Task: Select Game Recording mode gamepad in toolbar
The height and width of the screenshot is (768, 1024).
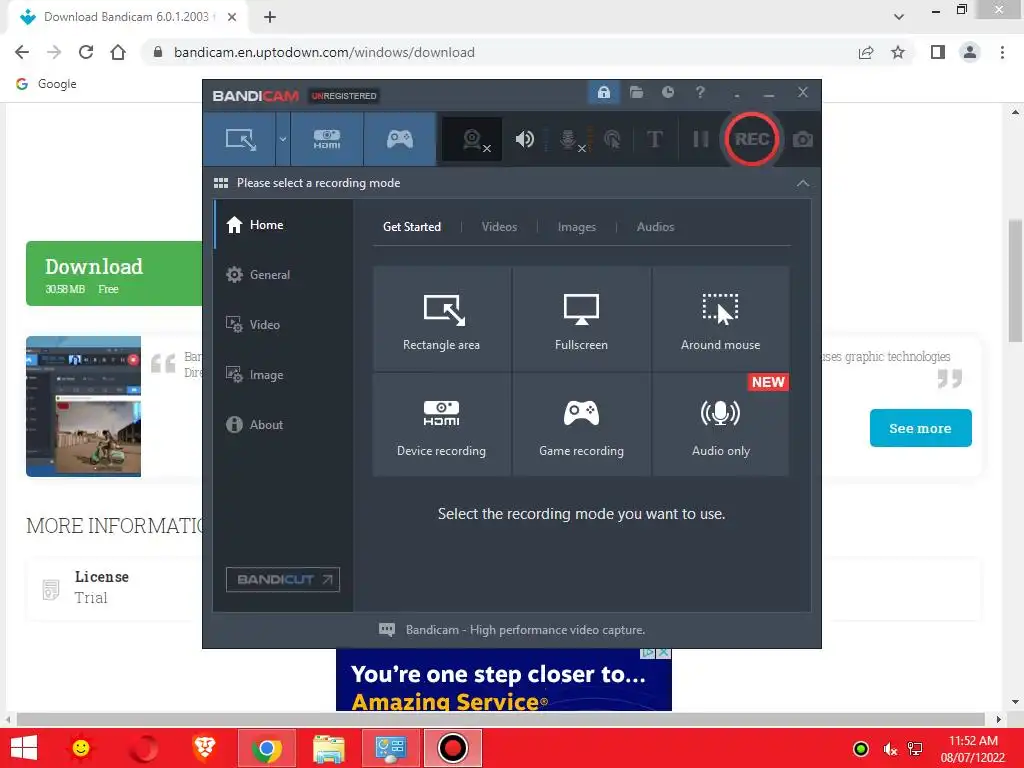Action: pos(400,139)
